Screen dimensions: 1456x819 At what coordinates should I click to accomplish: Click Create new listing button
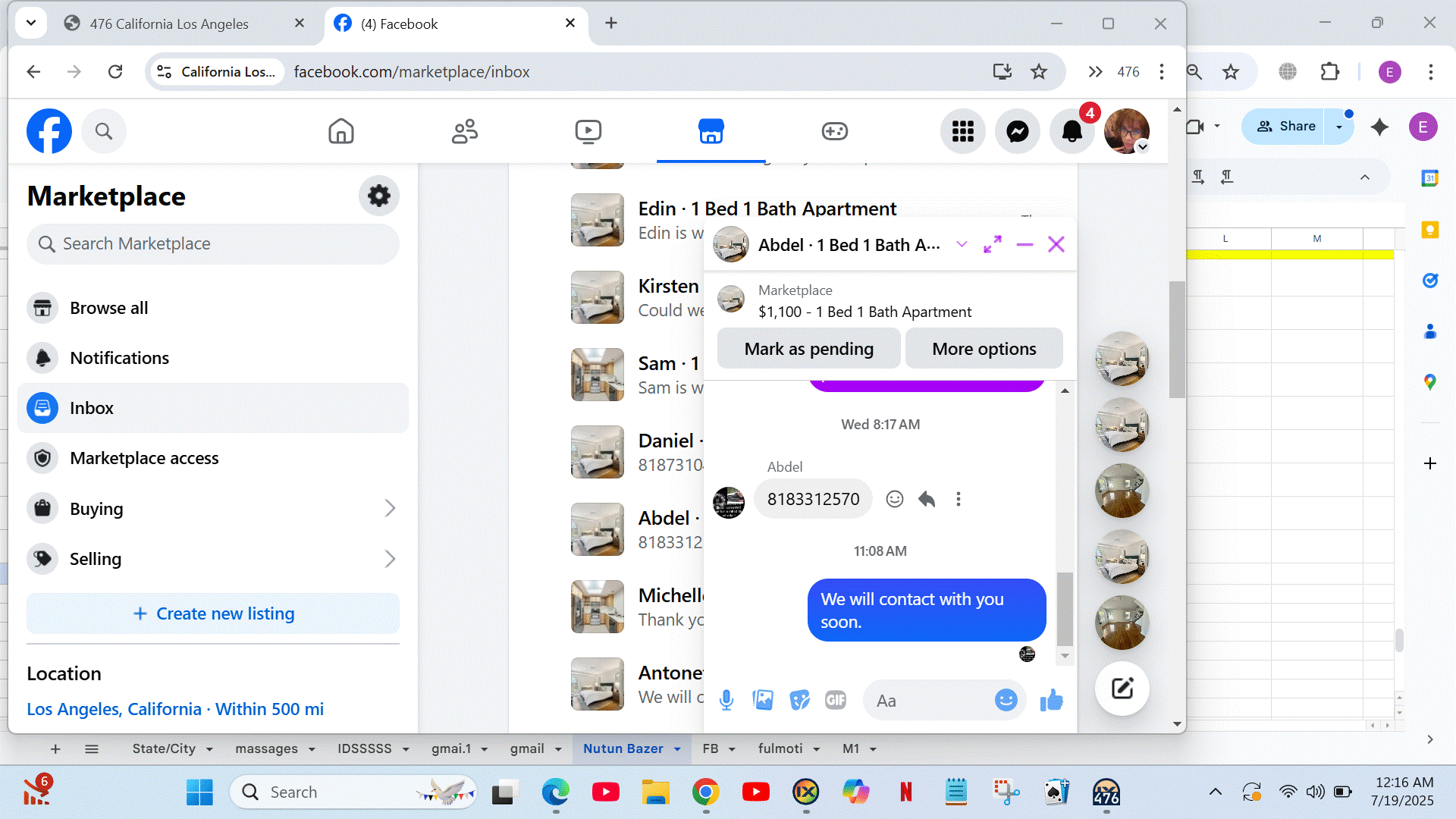click(213, 613)
